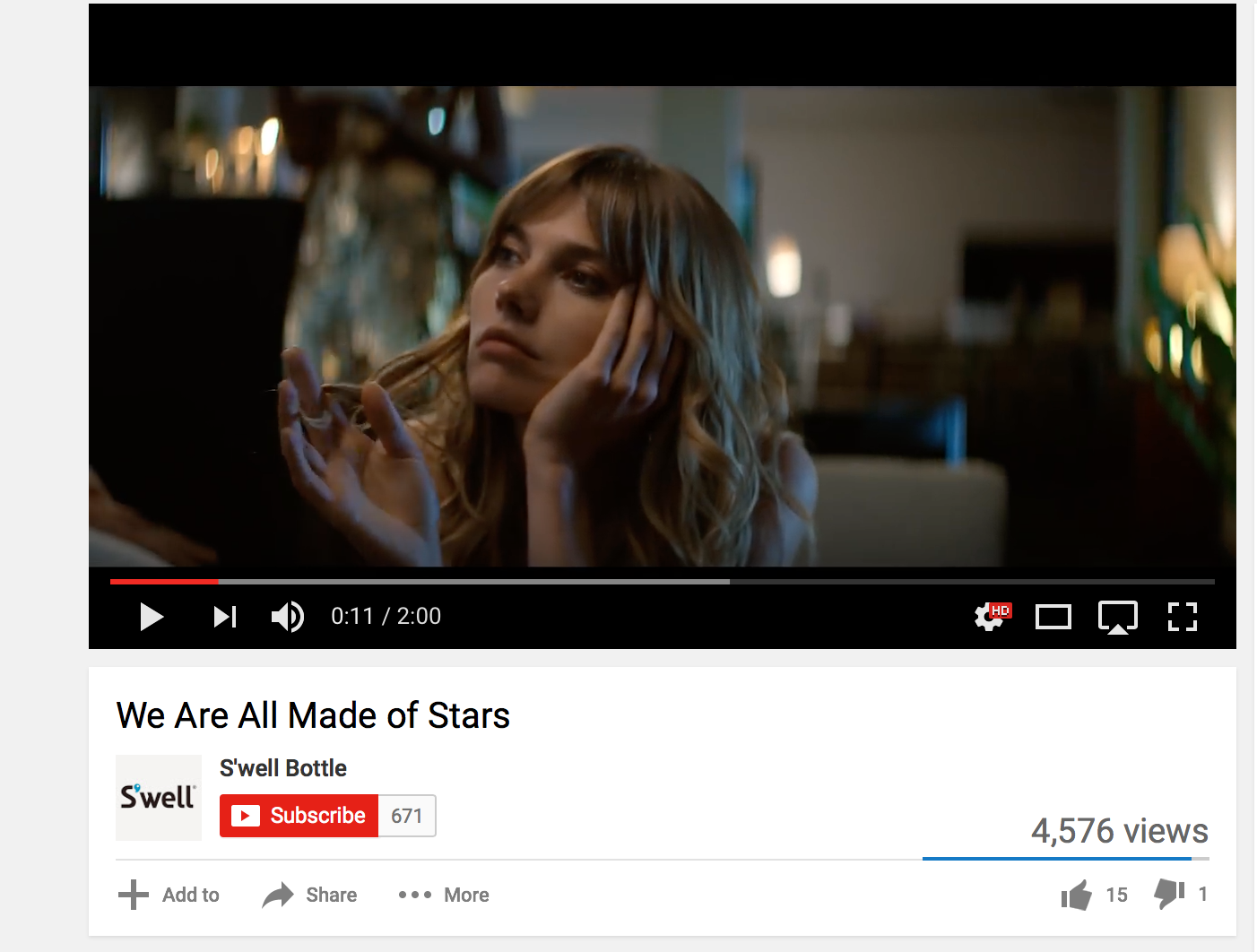
Task: Skip to the next video
Action: click(225, 617)
